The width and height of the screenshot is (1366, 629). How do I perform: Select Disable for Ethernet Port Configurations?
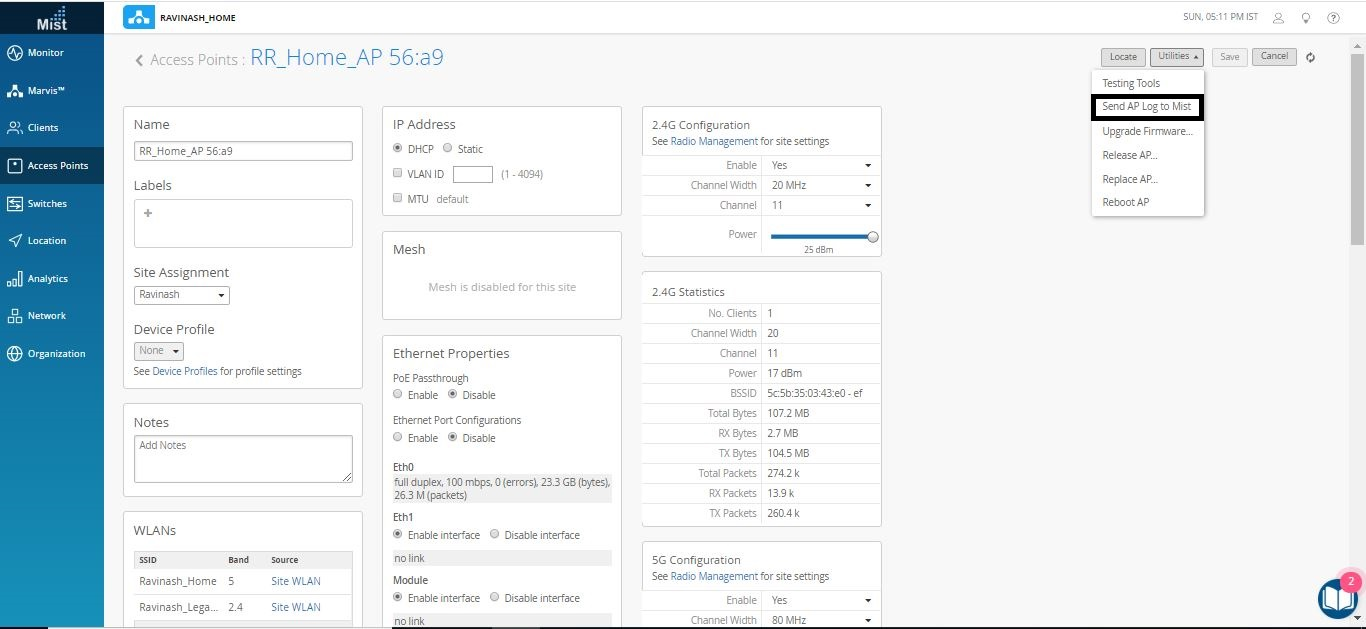click(x=453, y=437)
